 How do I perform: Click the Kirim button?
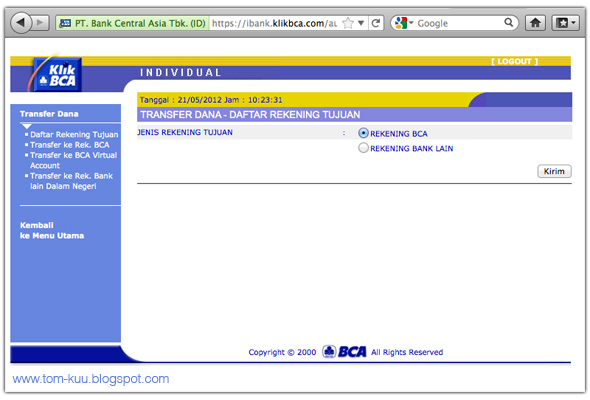[554, 171]
